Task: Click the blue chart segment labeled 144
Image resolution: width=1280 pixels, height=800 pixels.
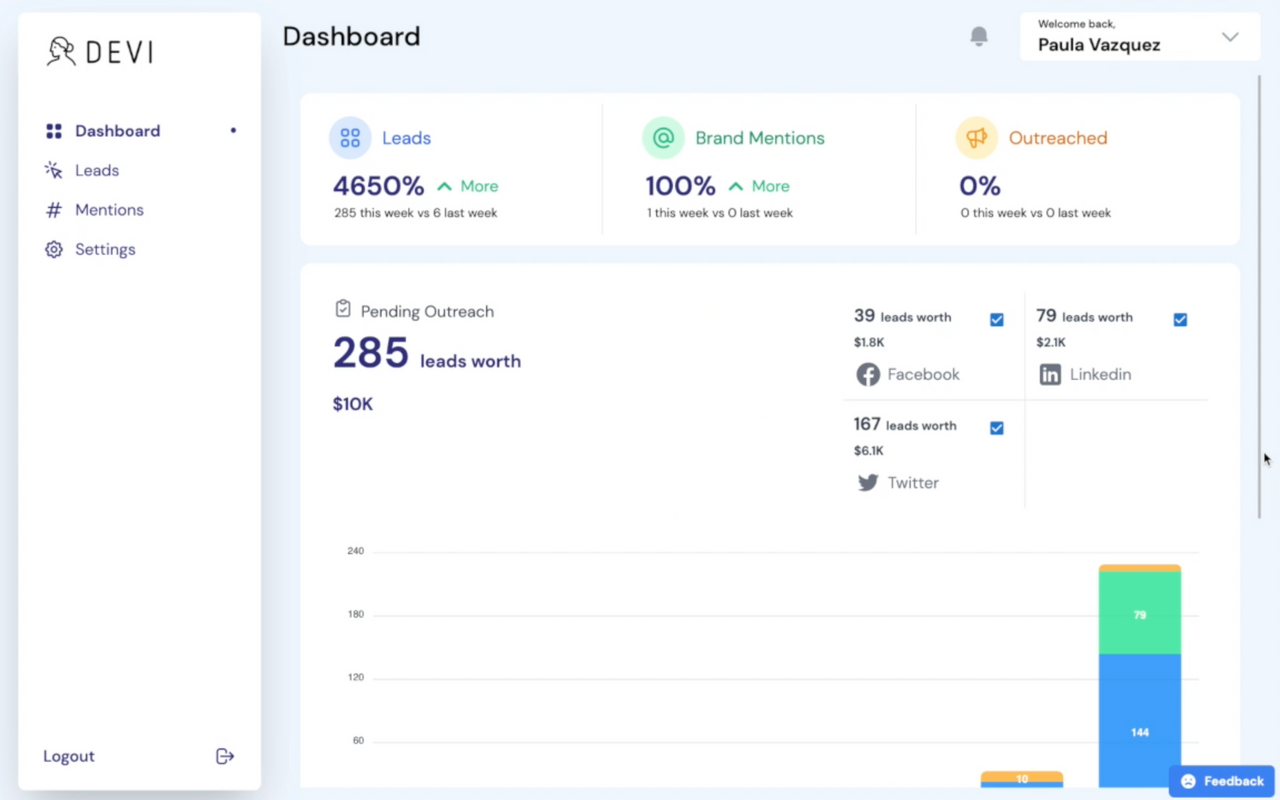Action: tap(1140, 721)
